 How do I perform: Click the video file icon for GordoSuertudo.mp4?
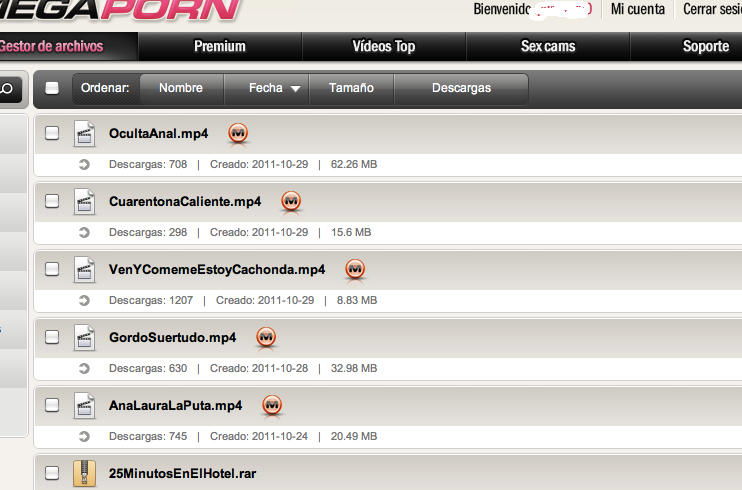click(x=84, y=338)
